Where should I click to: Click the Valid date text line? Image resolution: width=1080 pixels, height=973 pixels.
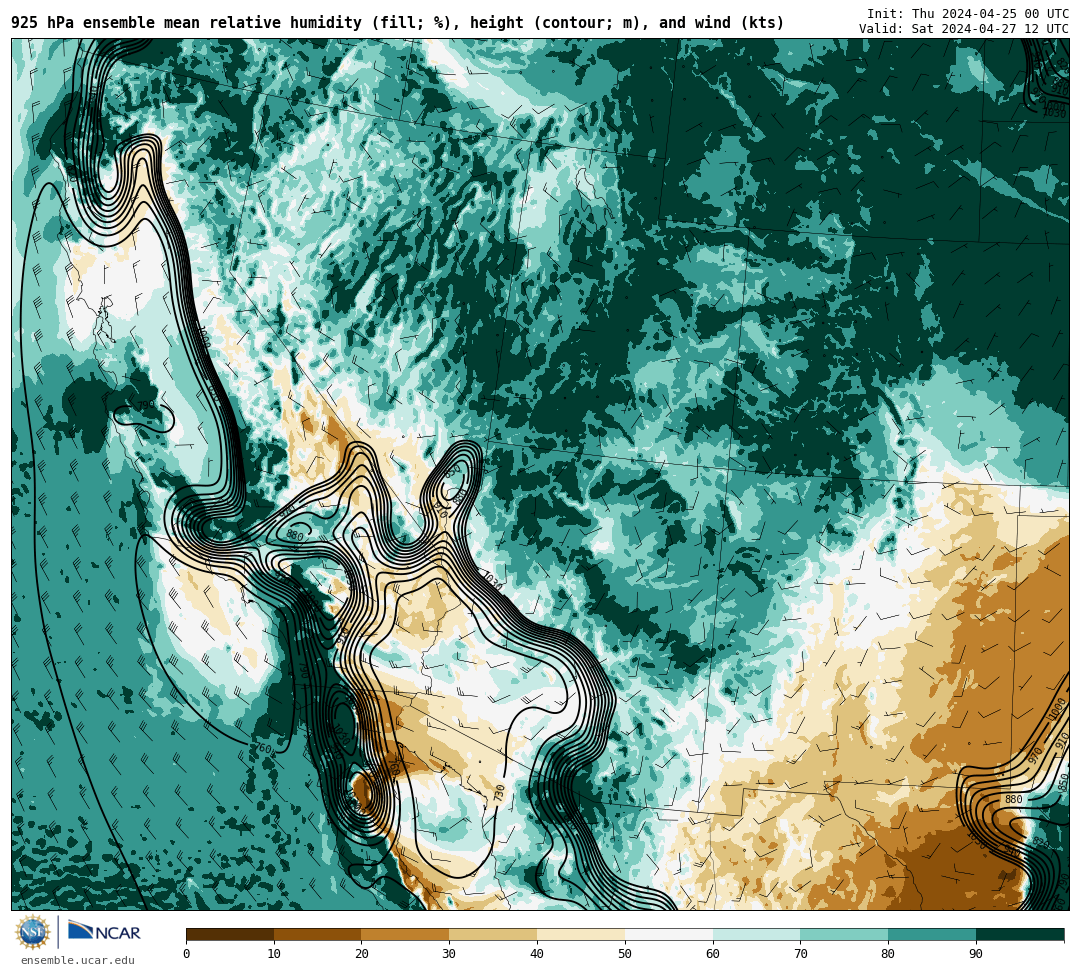click(x=964, y=29)
